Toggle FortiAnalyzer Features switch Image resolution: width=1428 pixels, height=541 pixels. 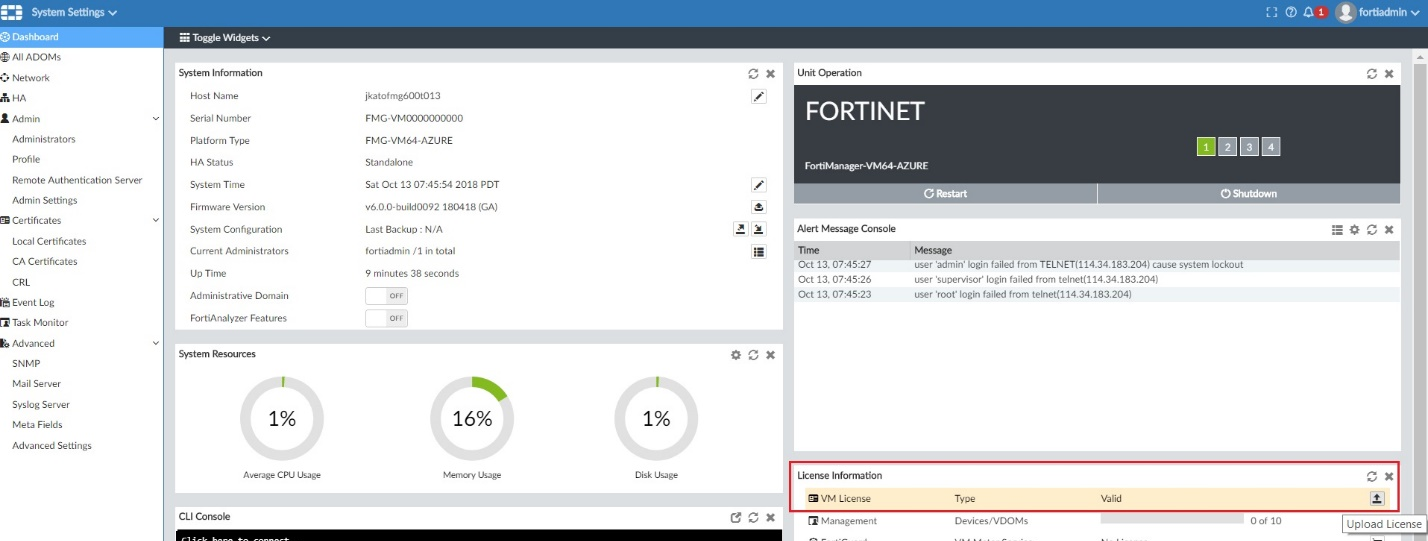pos(386,318)
